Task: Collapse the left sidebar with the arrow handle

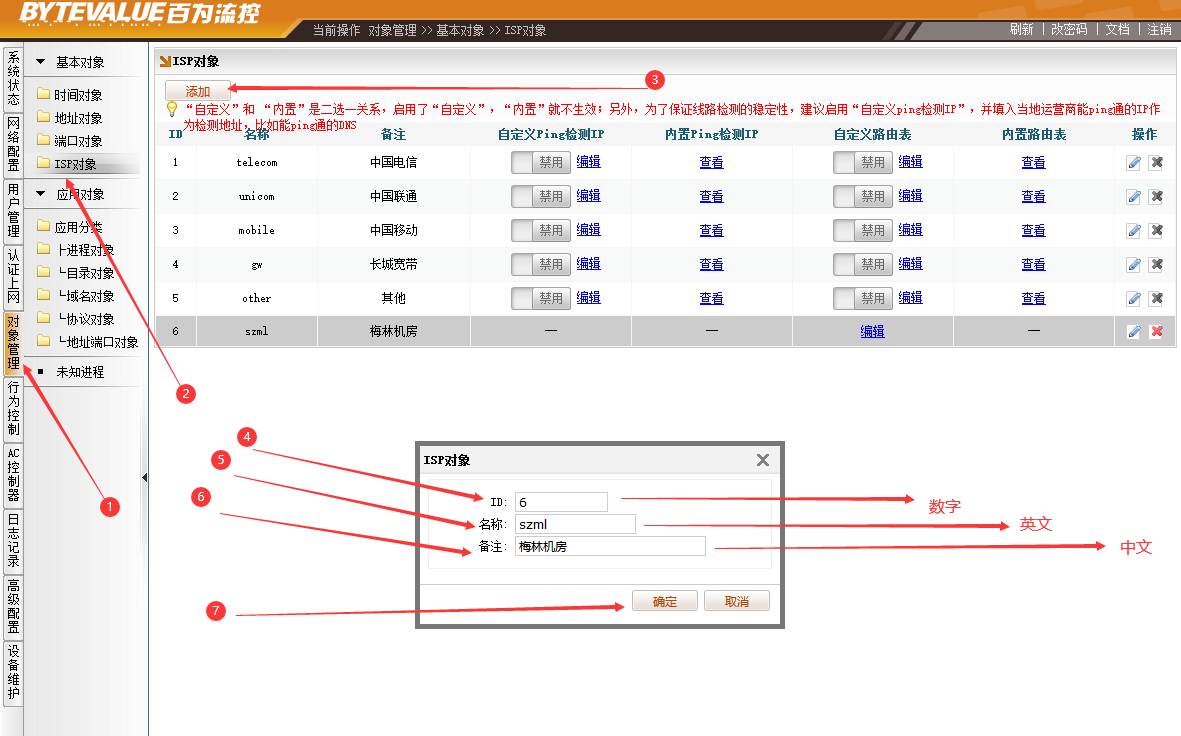Action: point(144,478)
